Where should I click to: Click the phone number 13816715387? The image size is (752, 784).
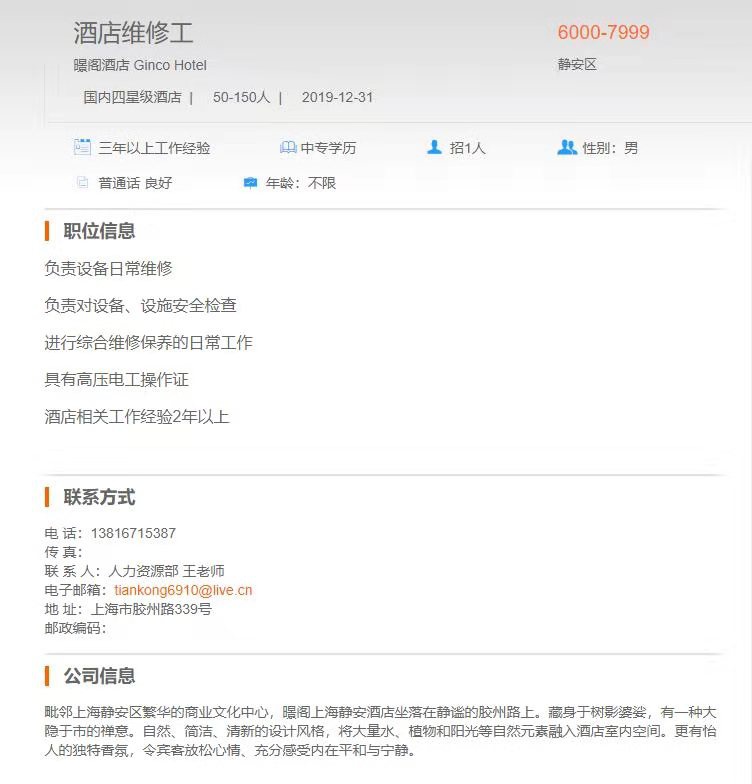(x=134, y=533)
